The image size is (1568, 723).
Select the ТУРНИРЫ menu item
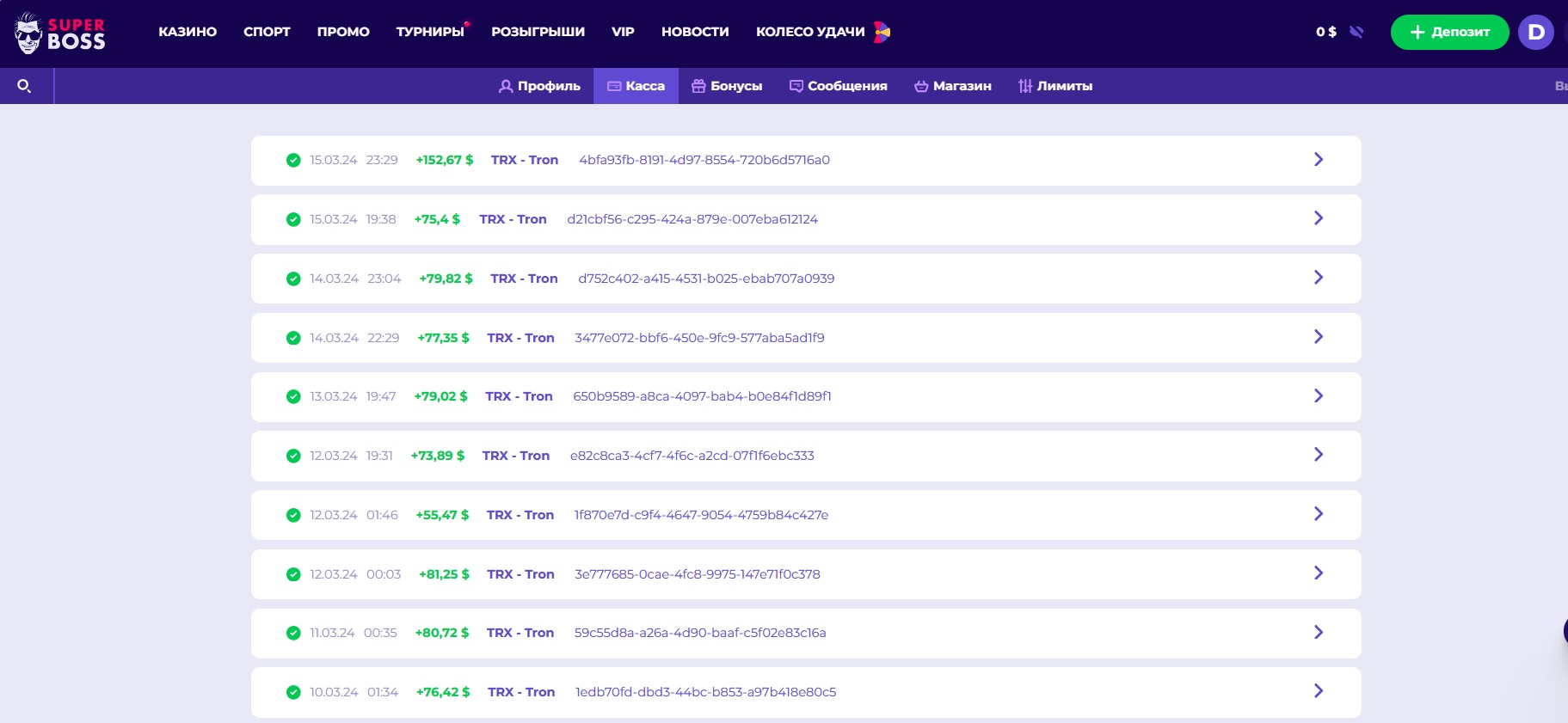[x=430, y=32]
